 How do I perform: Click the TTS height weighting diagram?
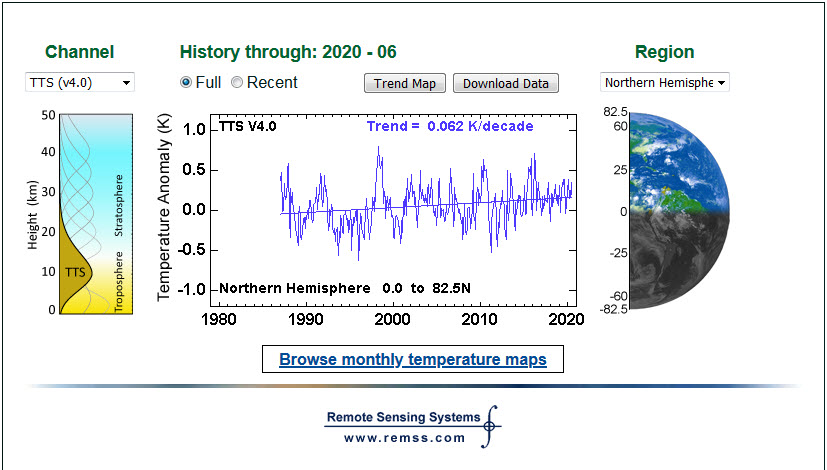point(95,214)
